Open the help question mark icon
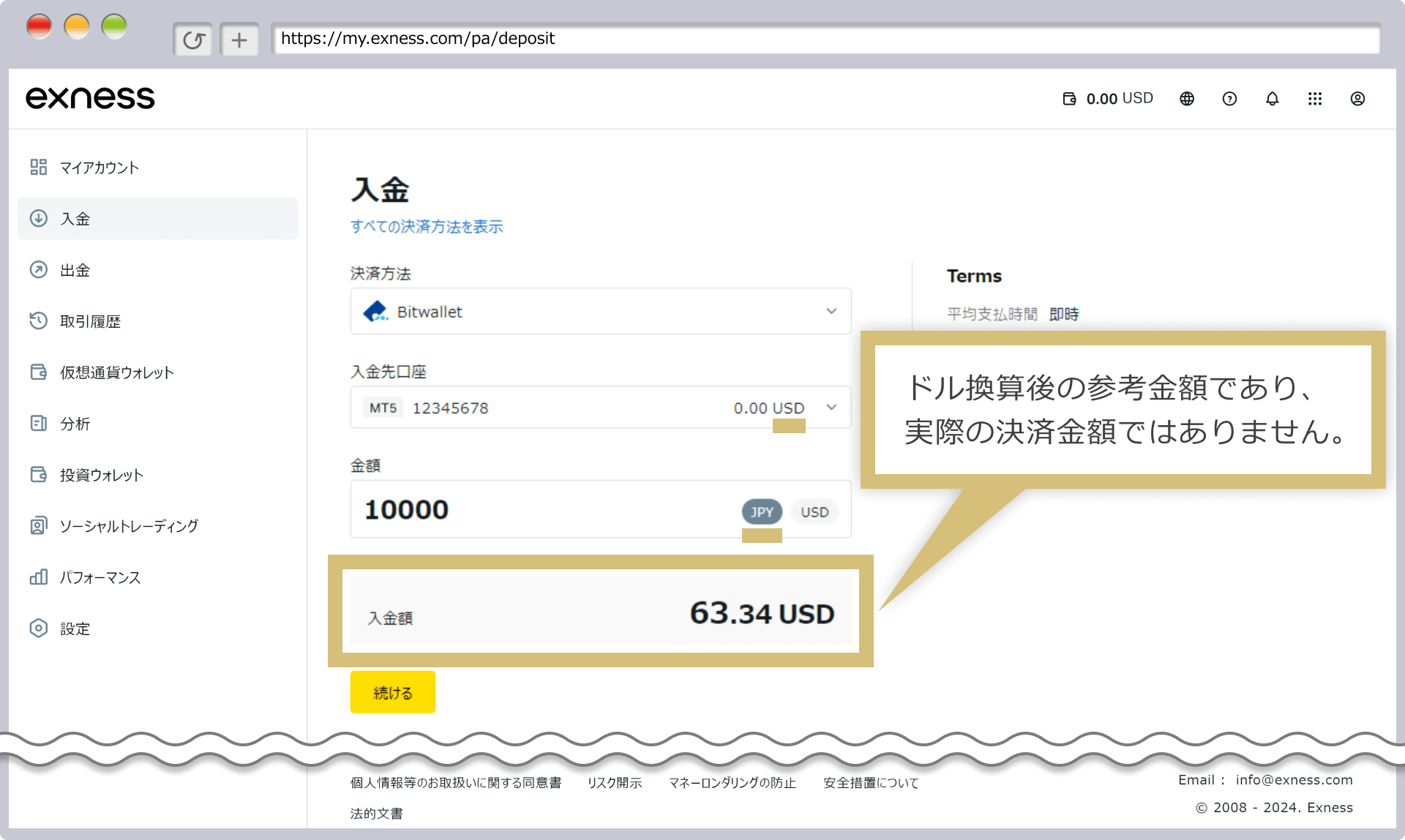The image size is (1405, 840). point(1229,99)
